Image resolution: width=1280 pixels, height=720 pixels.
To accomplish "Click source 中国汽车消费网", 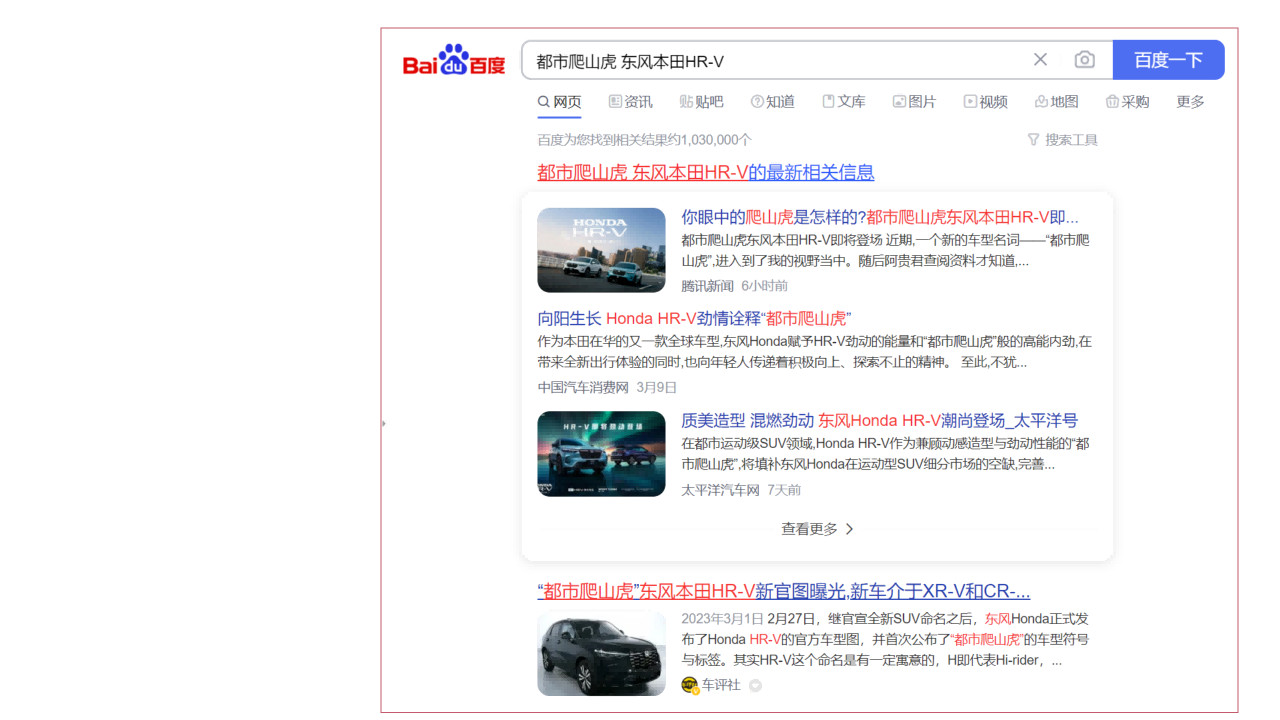I will 583,388.
